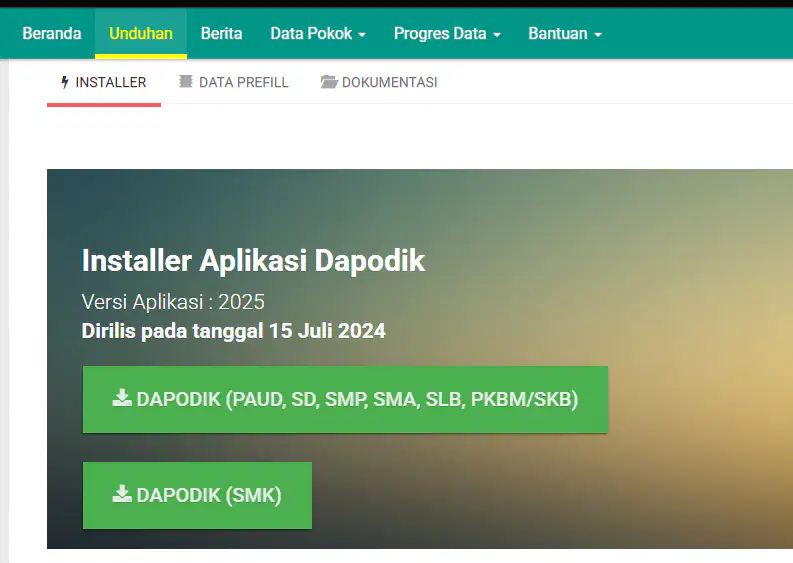Open the Bantuan dropdown menu
This screenshot has height=563, width=793.
click(x=565, y=33)
